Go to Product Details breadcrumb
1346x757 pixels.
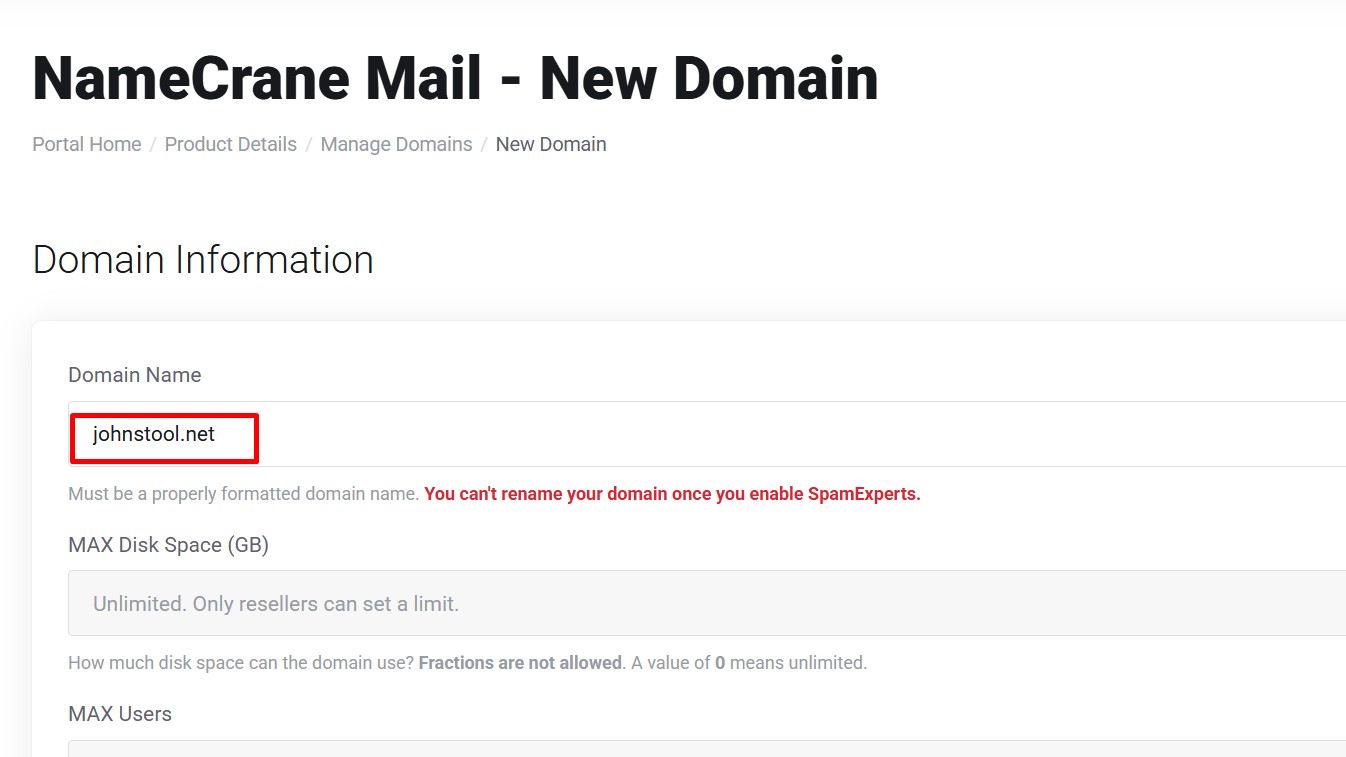pos(231,144)
